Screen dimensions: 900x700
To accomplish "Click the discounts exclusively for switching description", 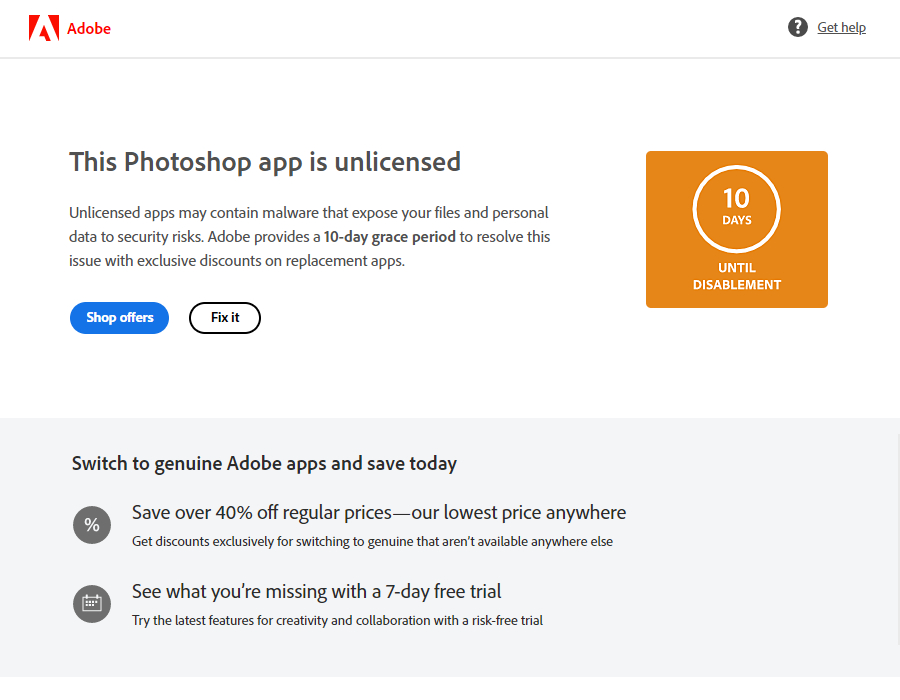I will point(372,542).
